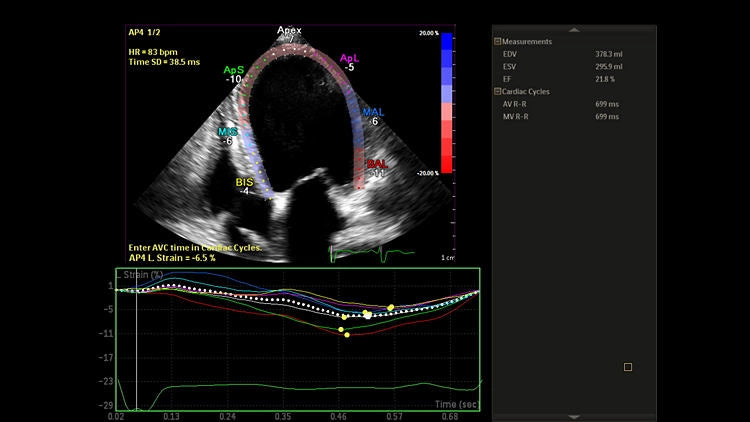Click the MV R-R value field

607,116
